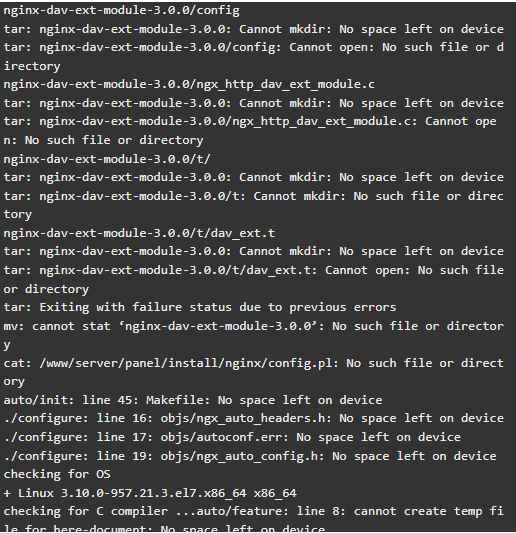Image resolution: width=516 pixels, height=533 pixels.
Task: Click the './configure: line 19' ngx_auto_config.h error
Action: [x=250, y=456]
